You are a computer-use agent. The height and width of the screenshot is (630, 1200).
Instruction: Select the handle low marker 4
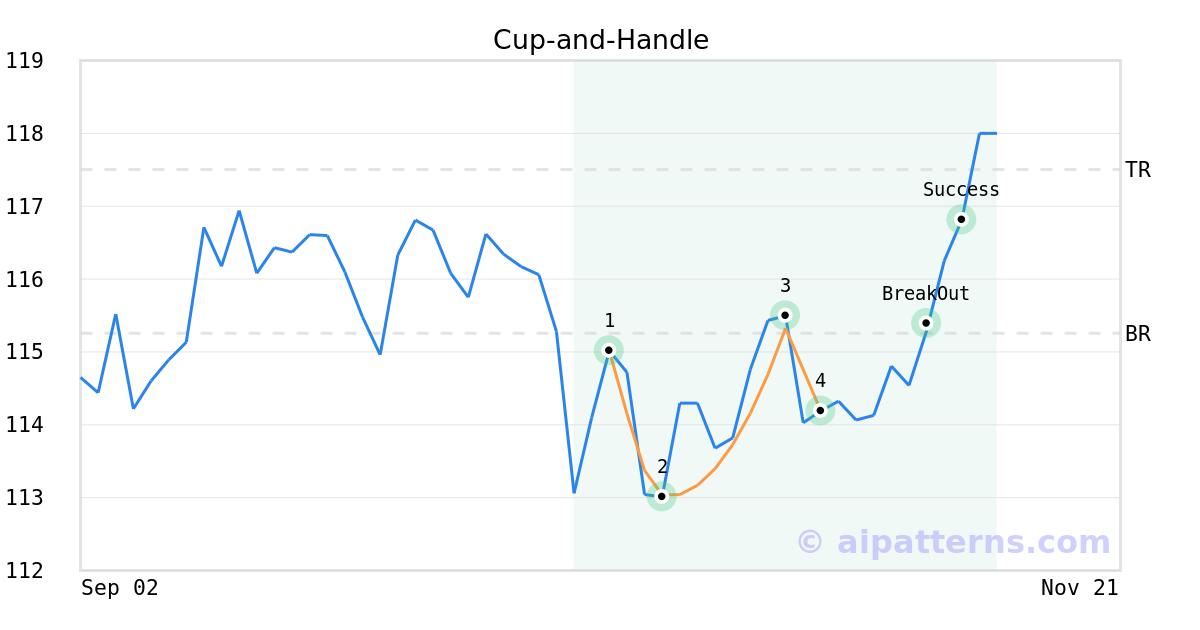point(820,410)
